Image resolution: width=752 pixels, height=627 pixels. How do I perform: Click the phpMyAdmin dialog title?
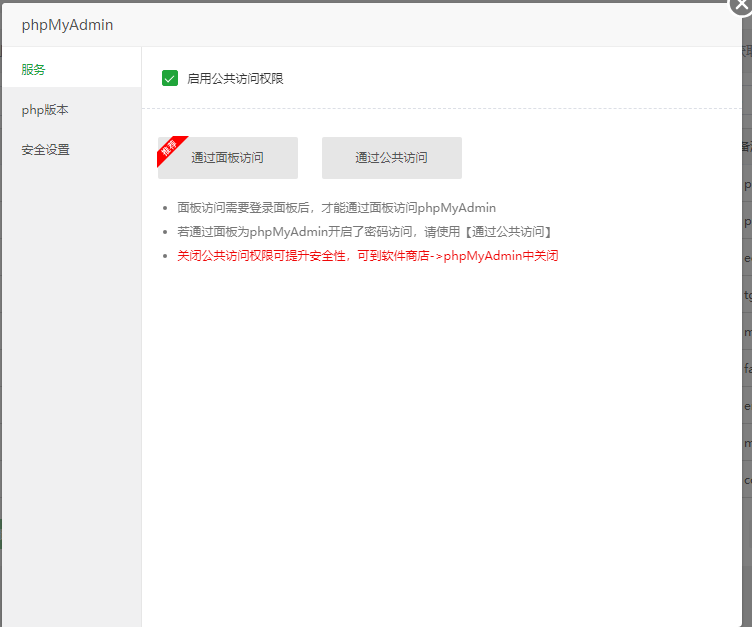(67, 25)
